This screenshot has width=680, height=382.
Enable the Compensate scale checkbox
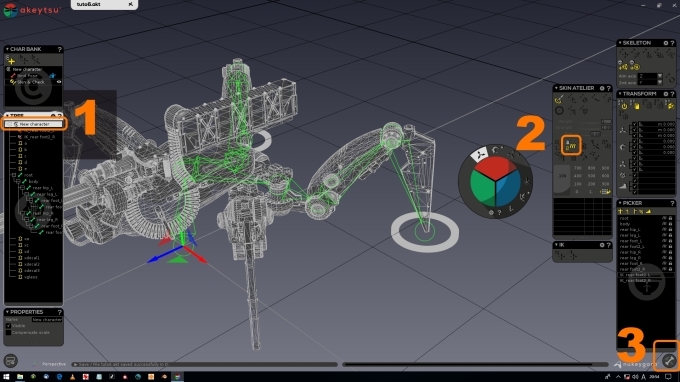click(8, 333)
